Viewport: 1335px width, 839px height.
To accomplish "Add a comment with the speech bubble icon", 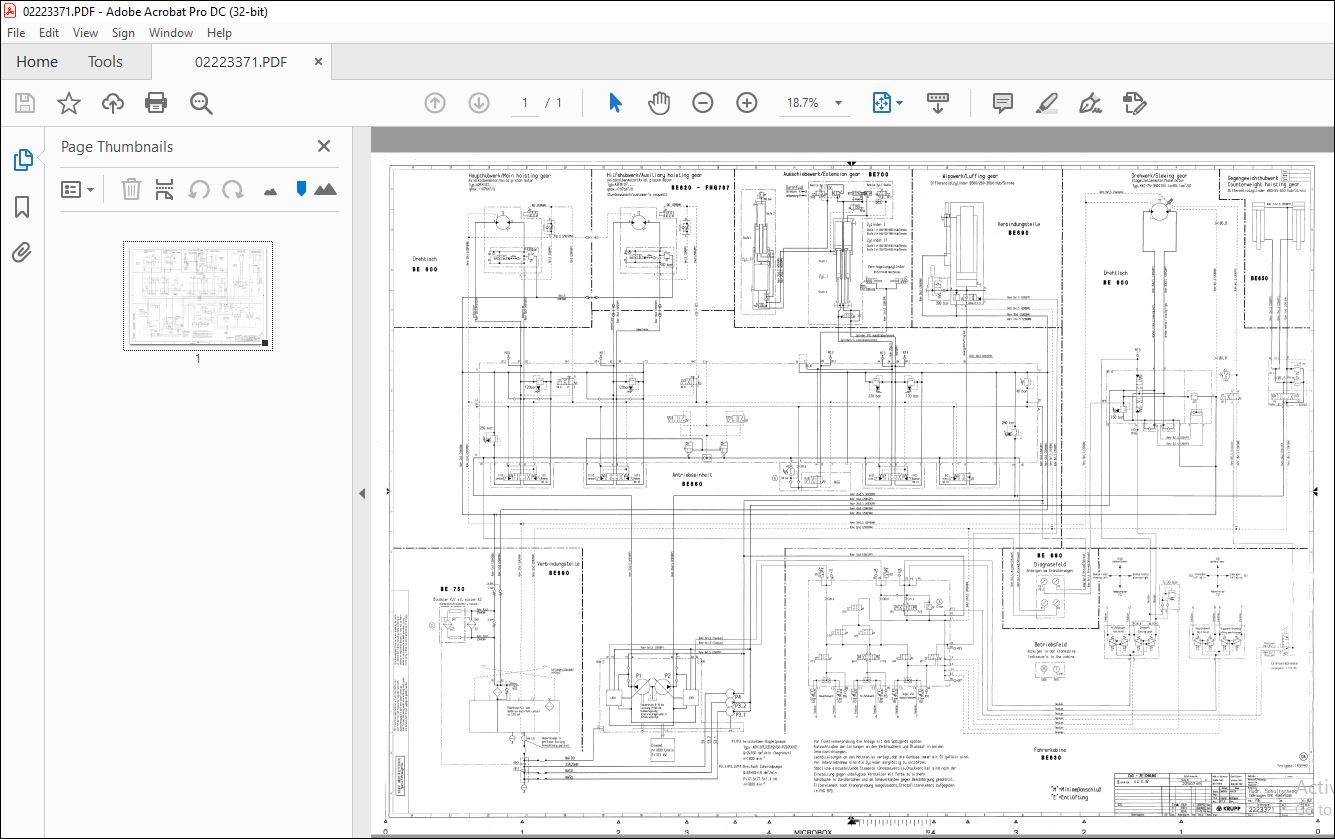I will [x=1002, y=103].
